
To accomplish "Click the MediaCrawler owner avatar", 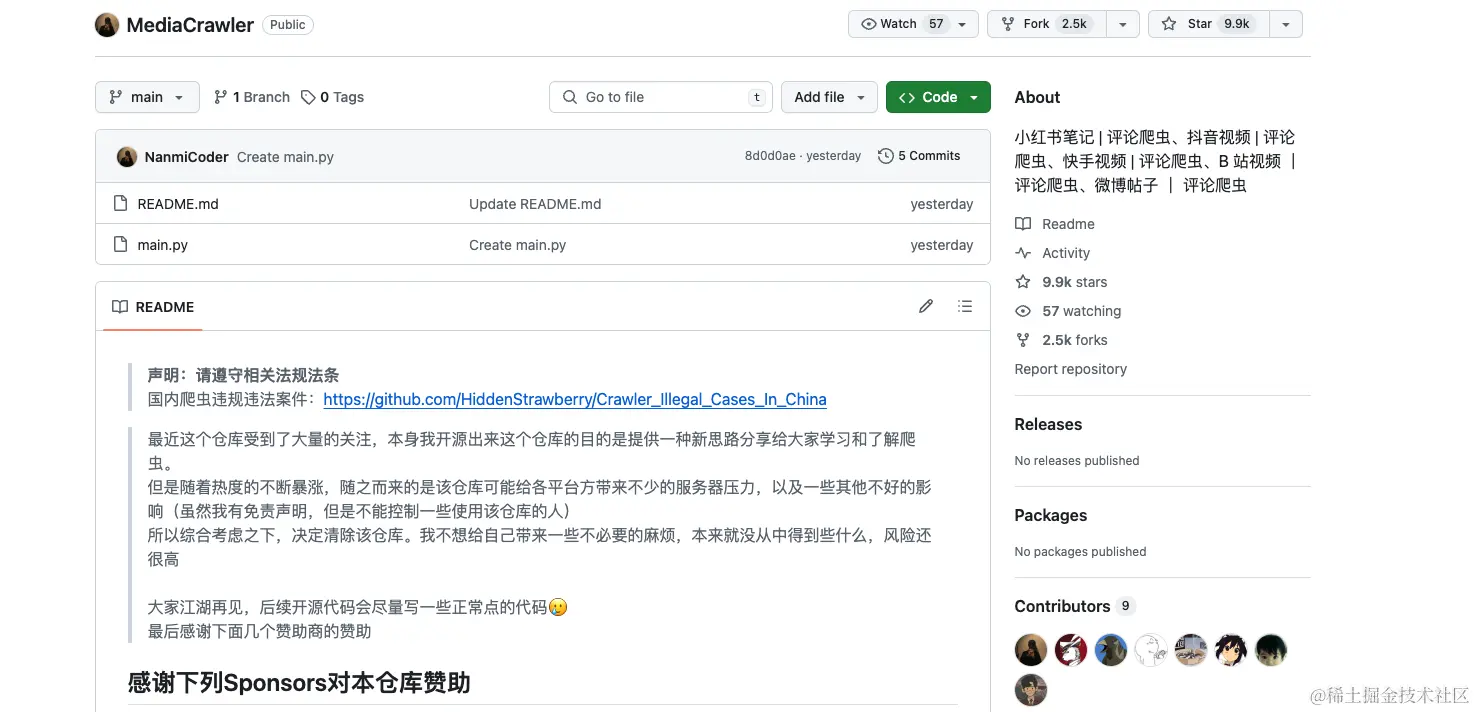I will (107, 25).
